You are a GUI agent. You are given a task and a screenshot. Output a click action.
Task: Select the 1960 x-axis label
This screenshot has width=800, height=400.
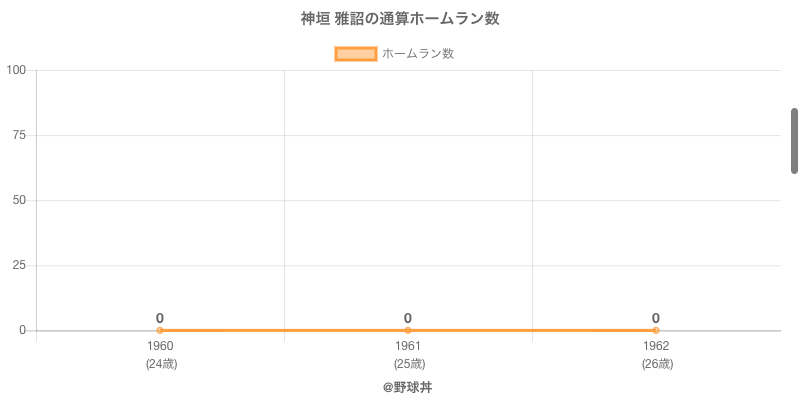[160, 346]
